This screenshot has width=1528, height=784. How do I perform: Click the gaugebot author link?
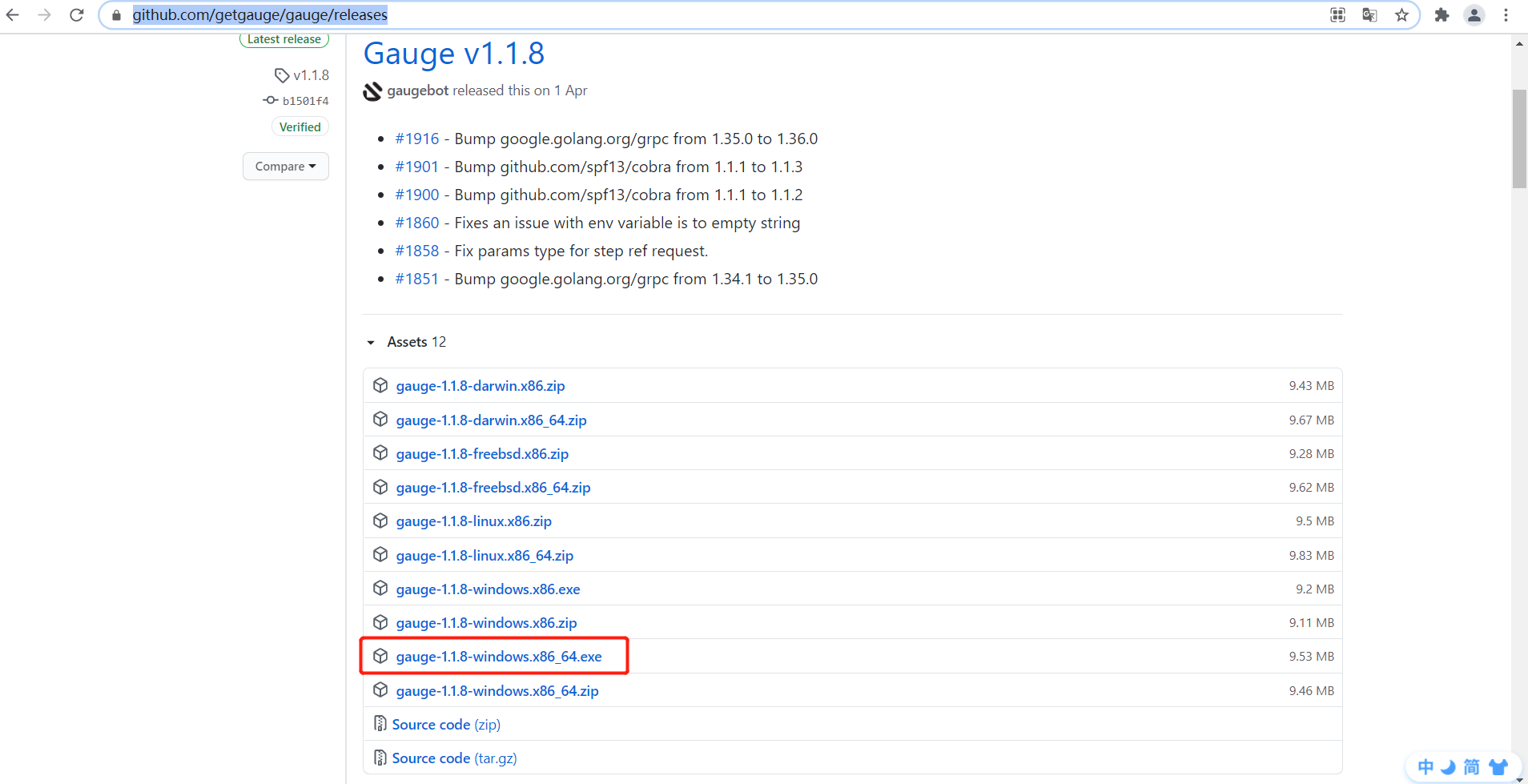click(417, 90)
